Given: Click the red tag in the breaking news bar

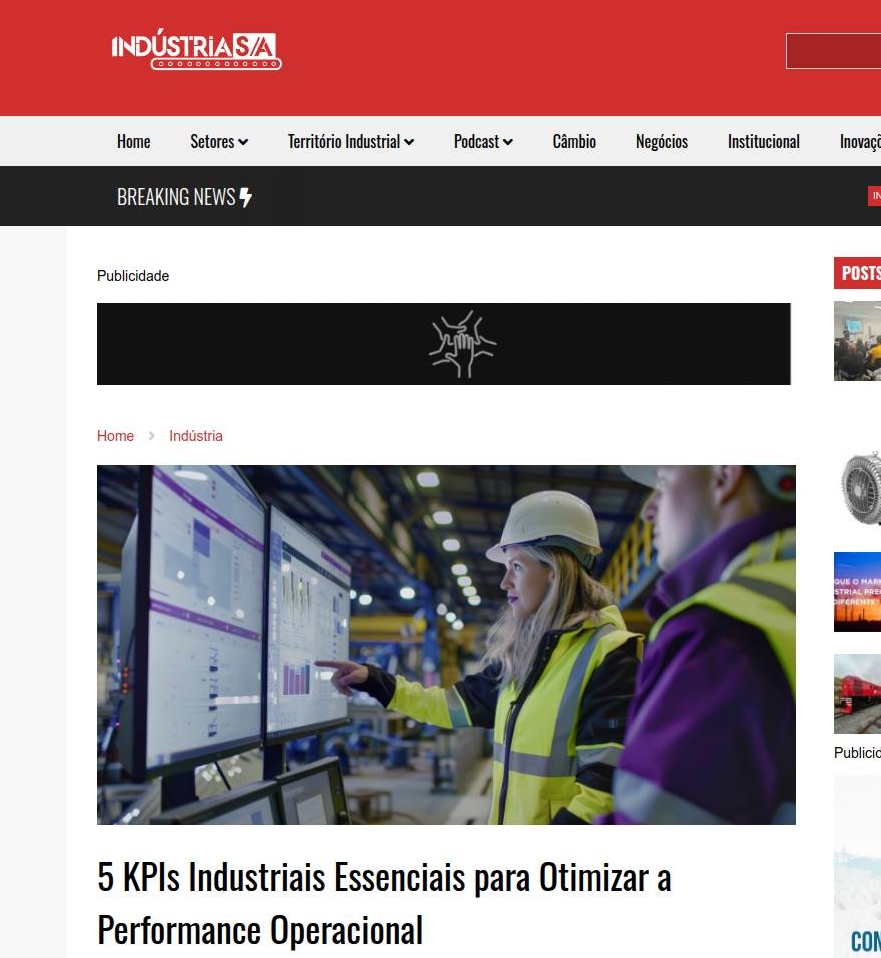Looking at the screenshot, I should (874, 196).
